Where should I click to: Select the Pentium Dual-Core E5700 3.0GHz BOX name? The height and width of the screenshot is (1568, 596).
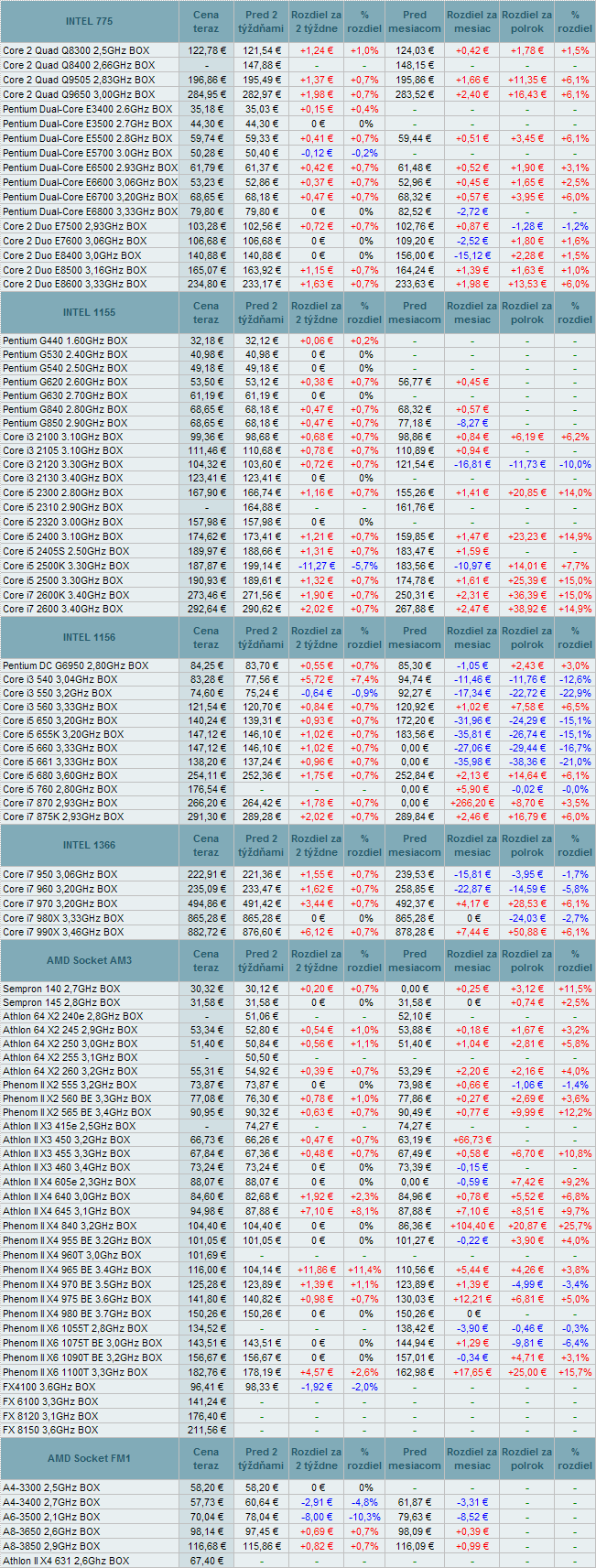[87, 153]
